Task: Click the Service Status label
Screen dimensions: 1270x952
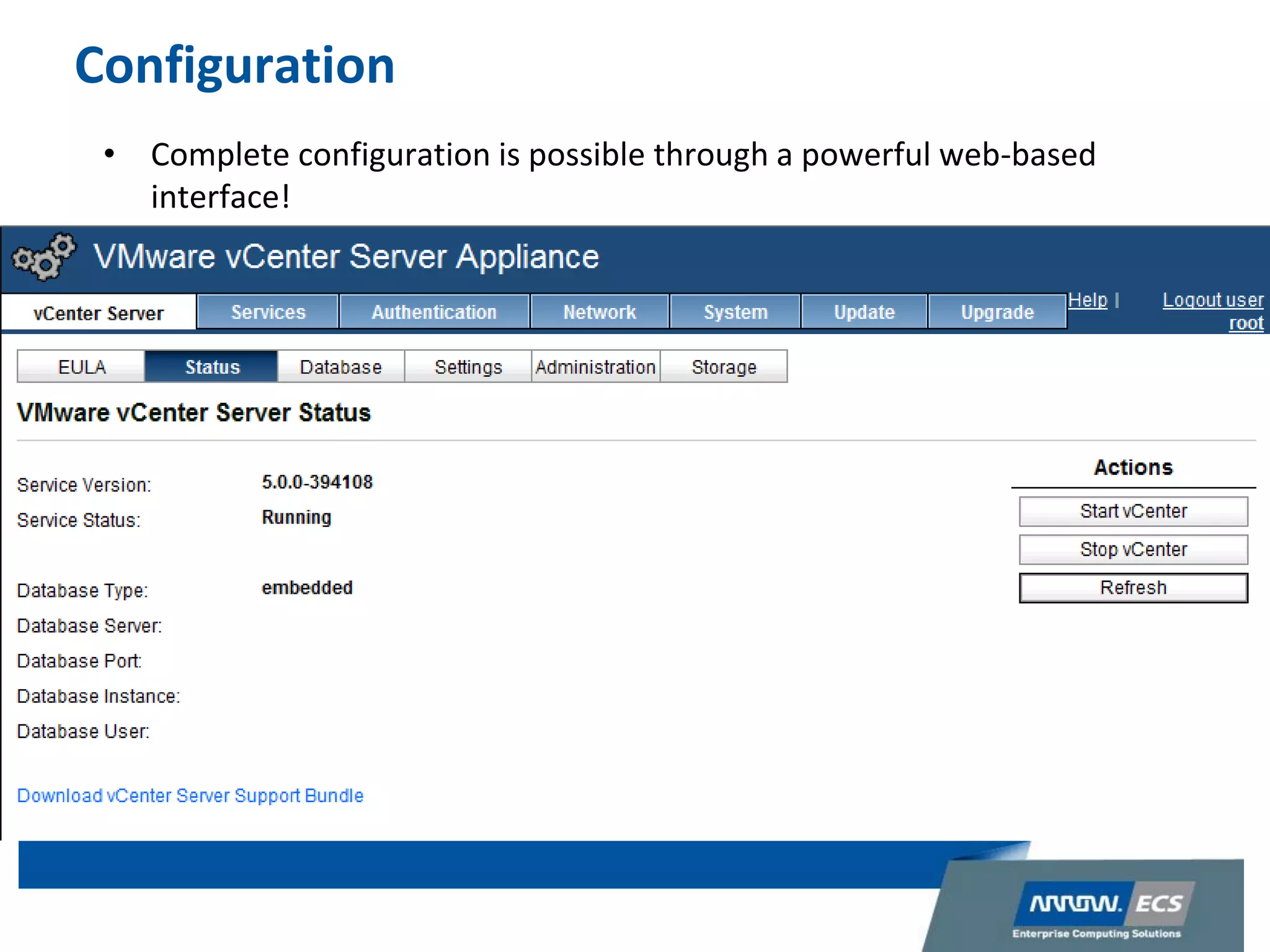Action: click(79, 520)
